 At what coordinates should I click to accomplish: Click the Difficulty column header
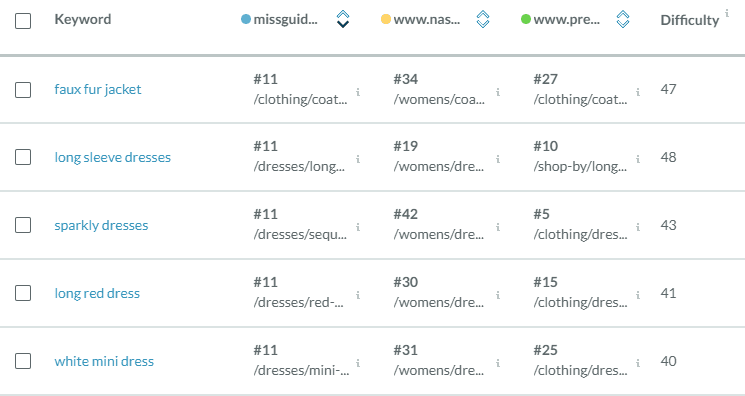[689, 20]
